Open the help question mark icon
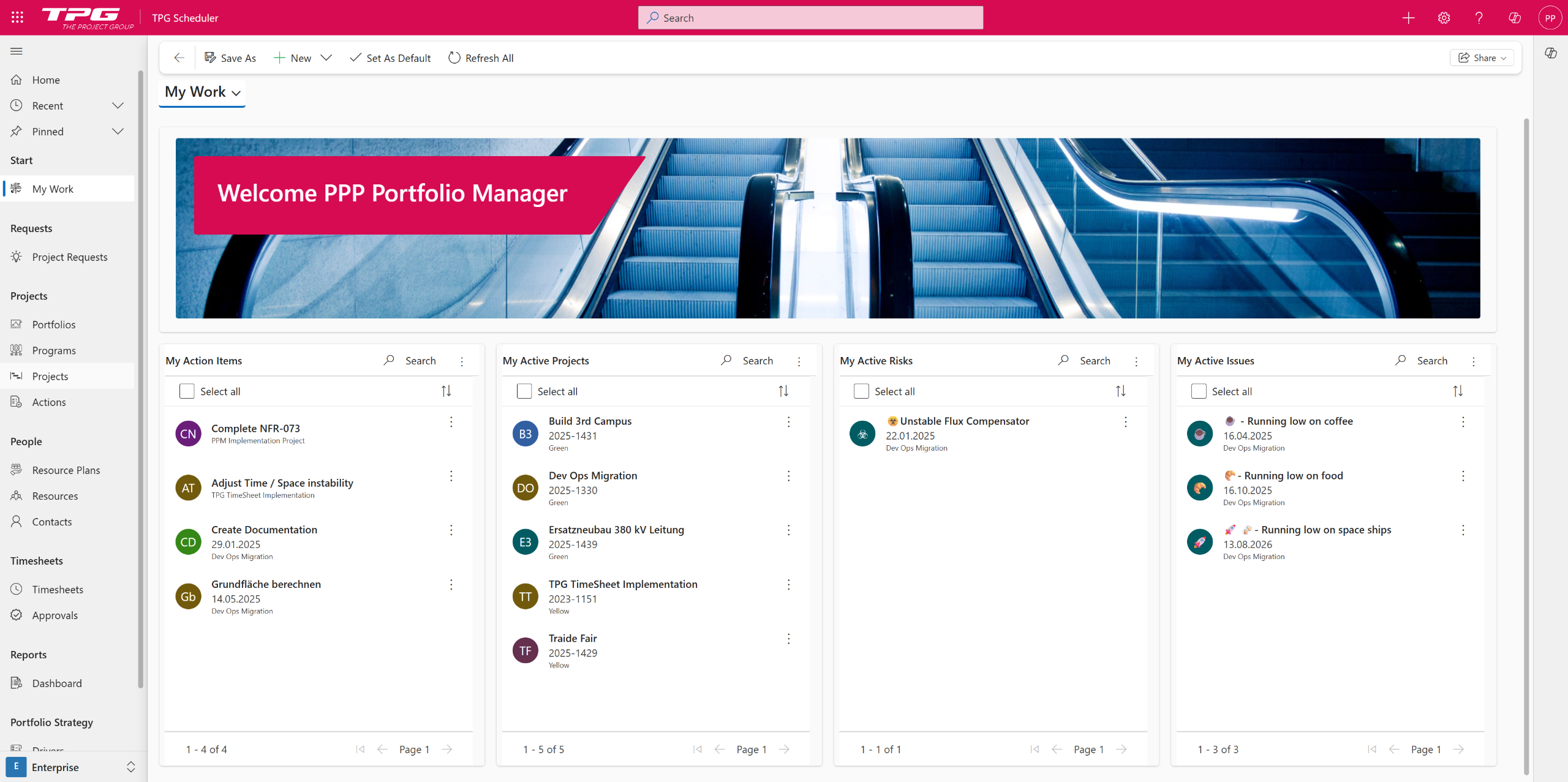 point(1479,18)
